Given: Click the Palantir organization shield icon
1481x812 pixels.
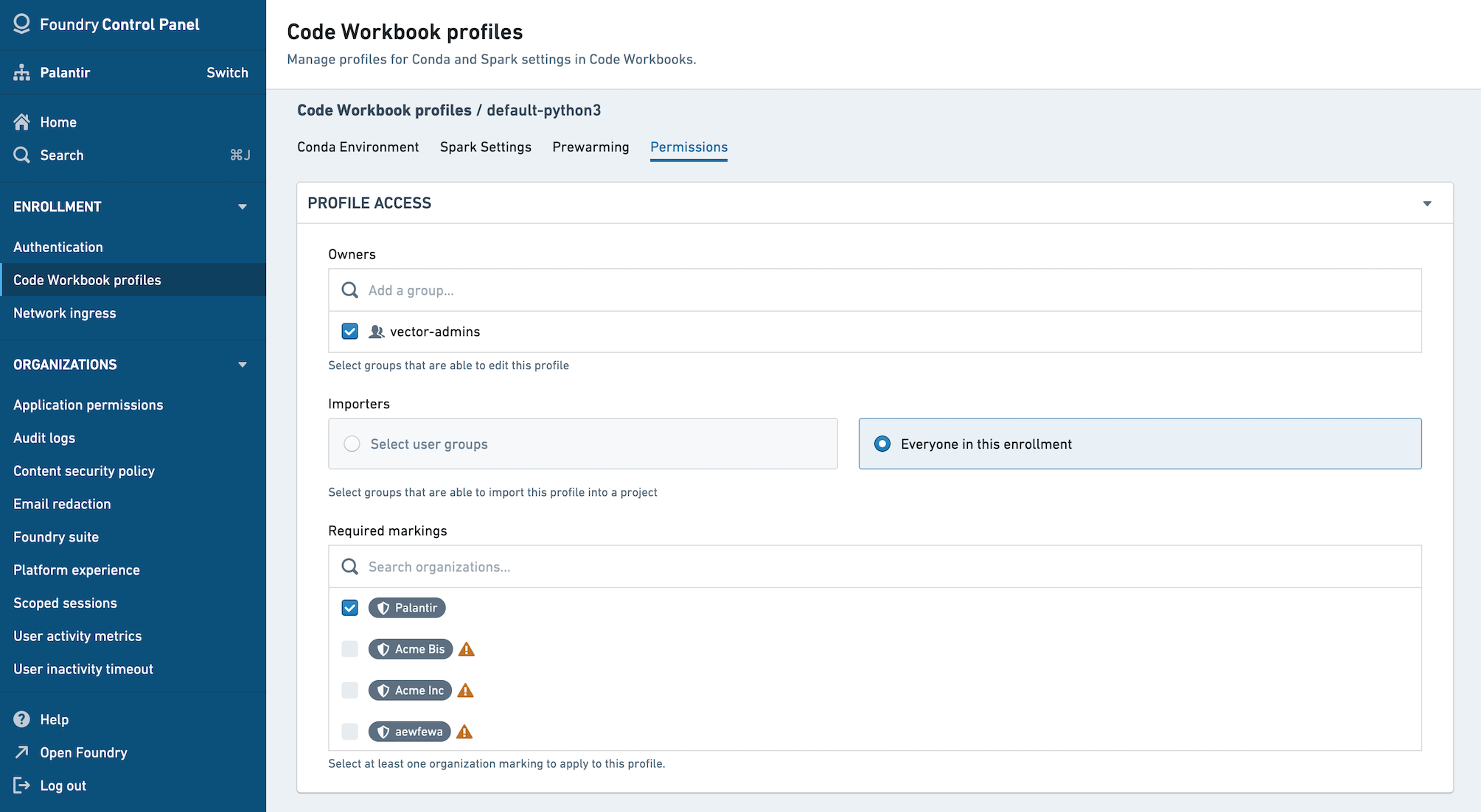Looking at the screenshot, I should pos(384,607).
